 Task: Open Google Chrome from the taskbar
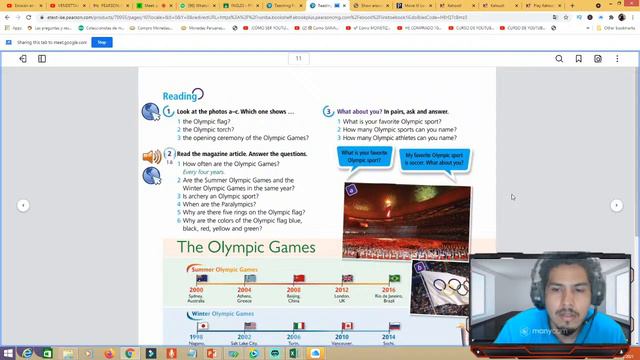pos(130,353)
